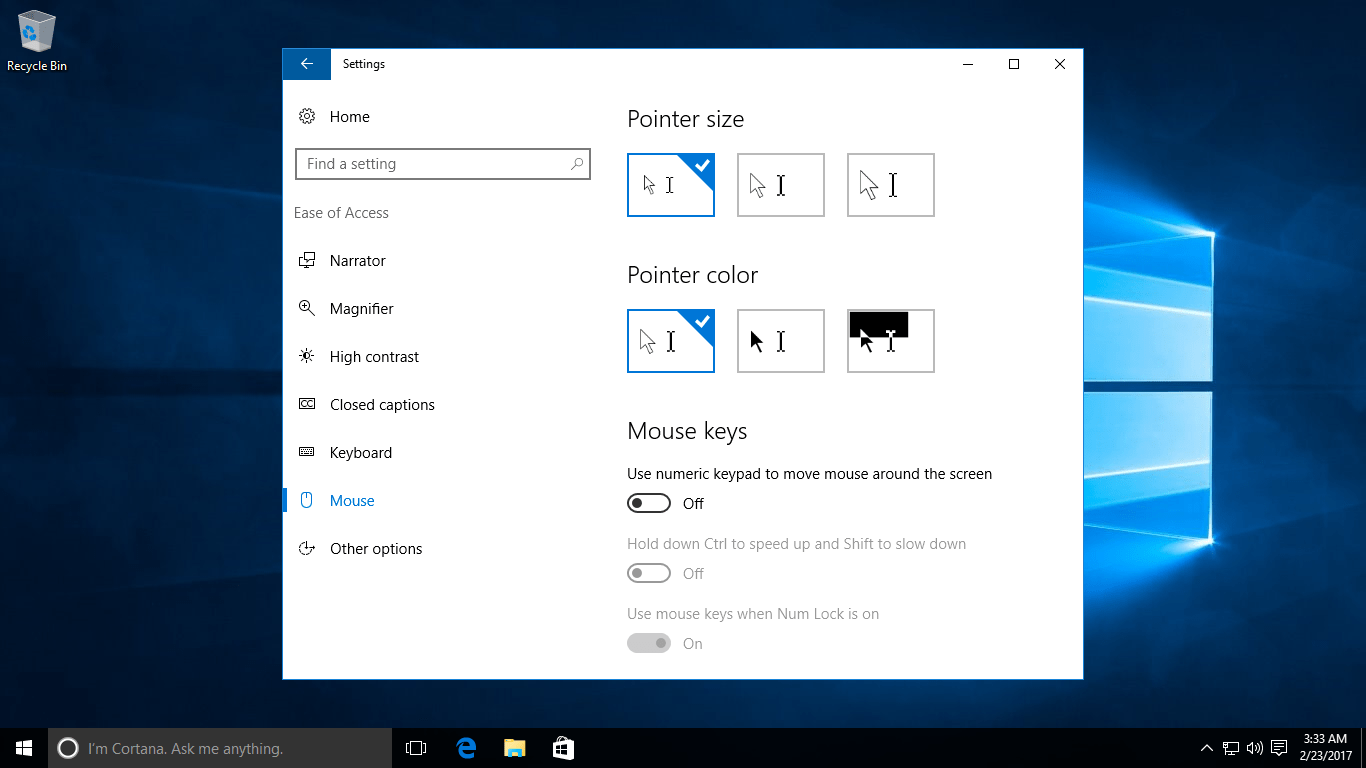Open the Narrator settings in sidebar
The width and height of the screenshot is (1366, 768).
pos(357,260)
